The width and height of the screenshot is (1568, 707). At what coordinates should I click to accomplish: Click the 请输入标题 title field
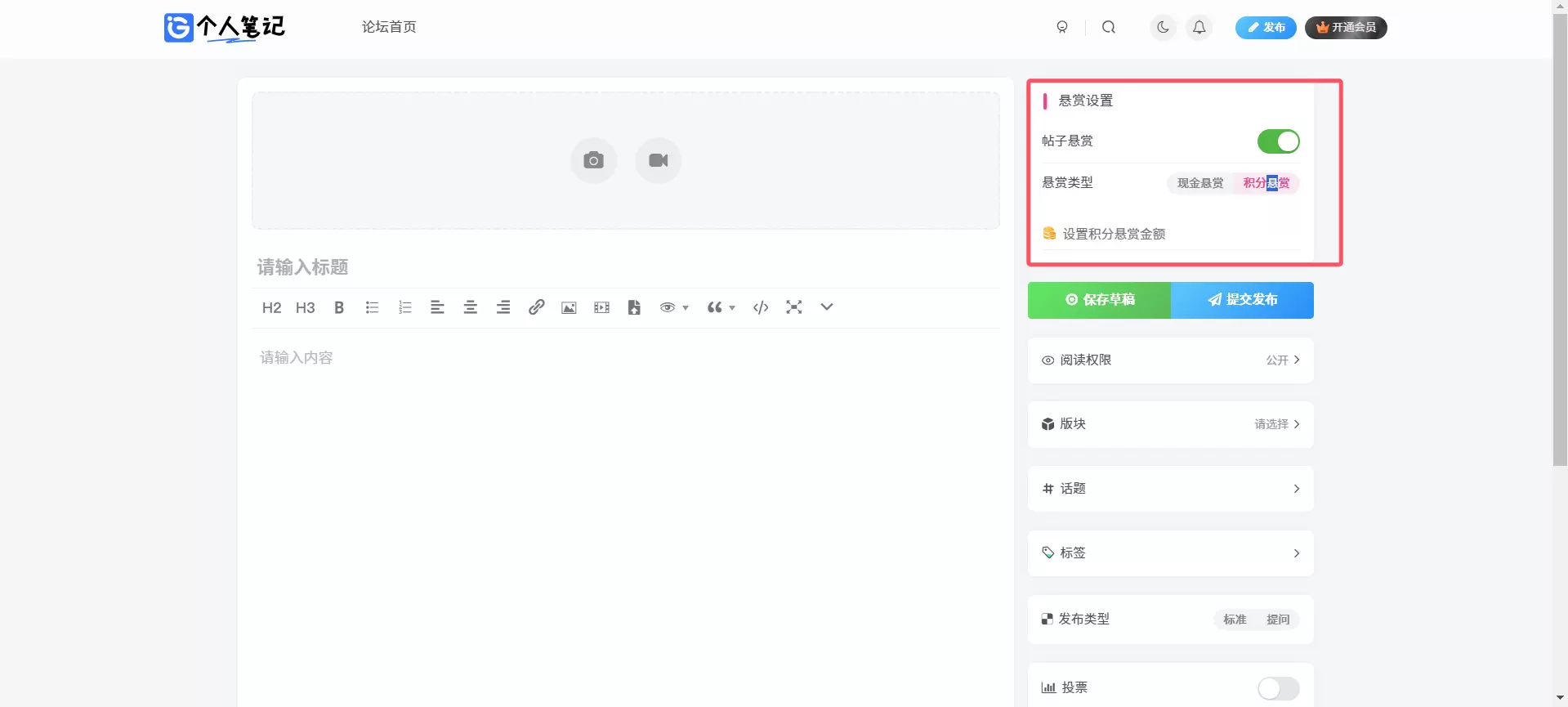[626, 267]
